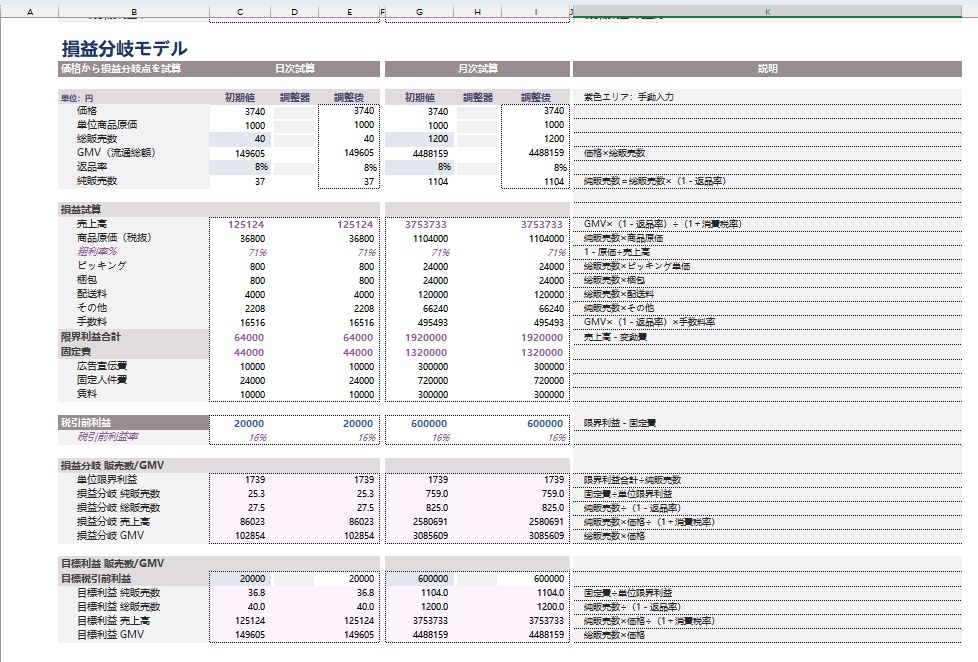Screen dimensions: 978x662
Task: Select daily 初期値 総販売数 cell showing 40
Action: tap(240, 139)
